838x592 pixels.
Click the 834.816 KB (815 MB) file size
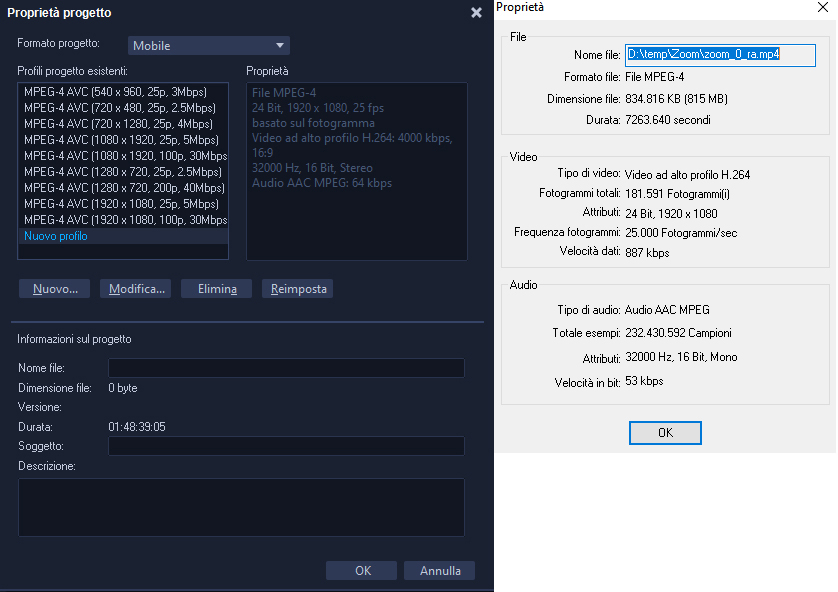[677, 99]
